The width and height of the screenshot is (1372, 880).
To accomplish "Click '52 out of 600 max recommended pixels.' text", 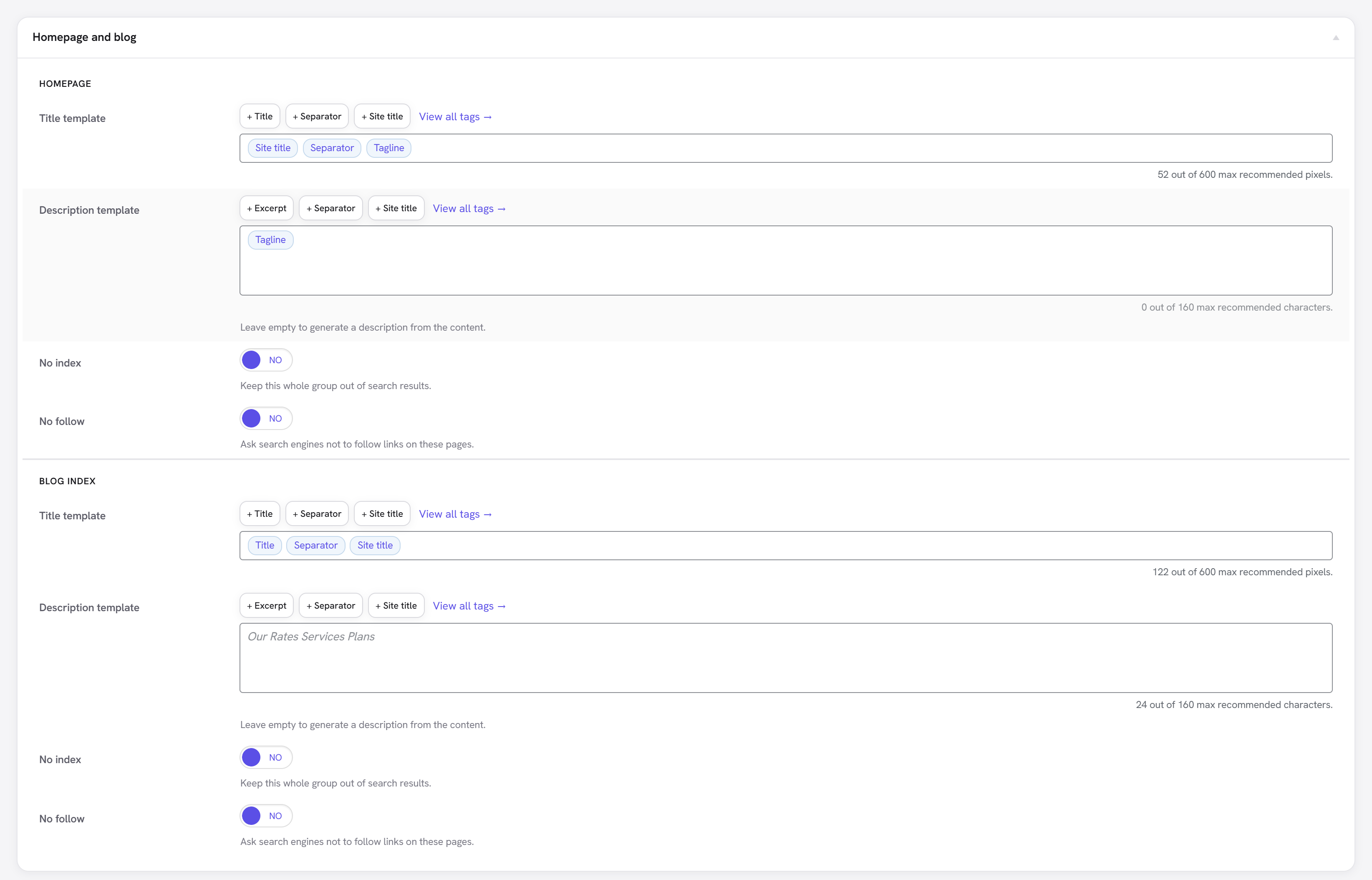I will pyautogui.click(x=1245, y=175).
